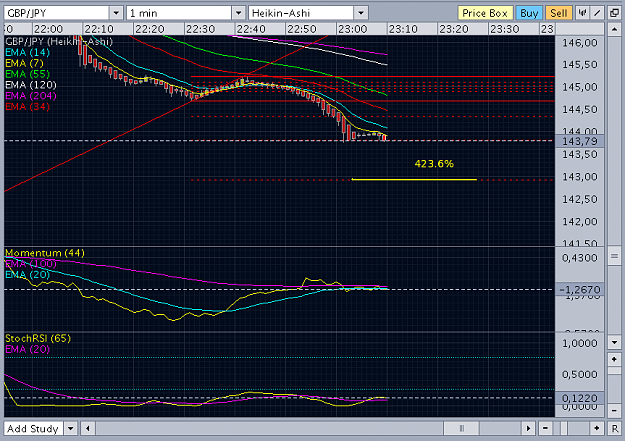Click the -1,2670 momentum value marker
625x441 pixels.
point(580,289)
